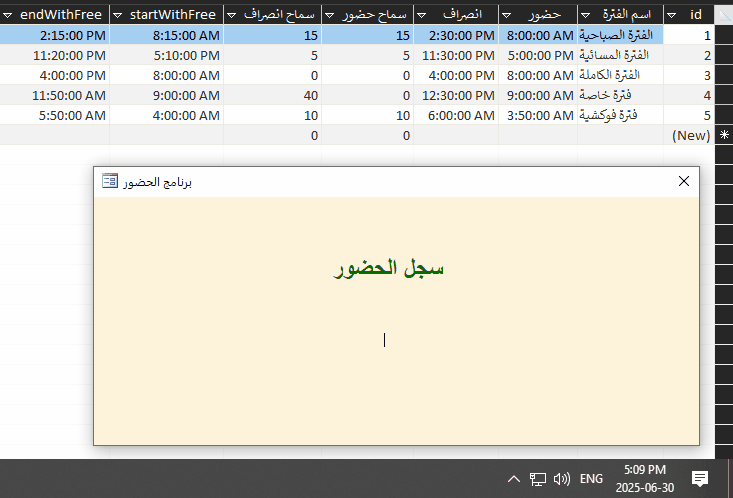The width and height of the screenshot is (733, 498).
Task: Select the اسم الفترة column header
Action: click(x=621, y=15)
